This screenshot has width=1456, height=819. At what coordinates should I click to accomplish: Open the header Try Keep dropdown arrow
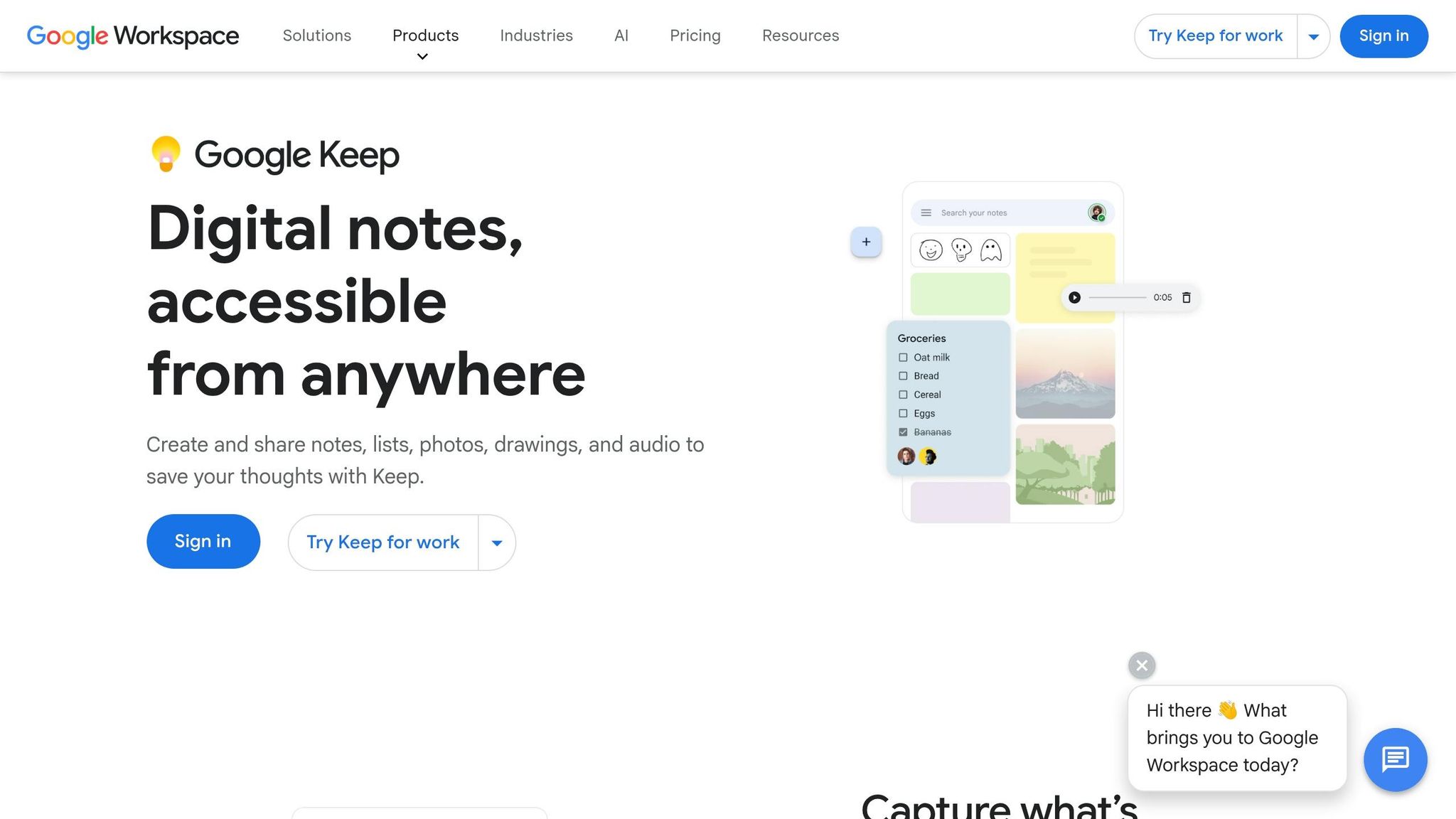coord(1313,36)
